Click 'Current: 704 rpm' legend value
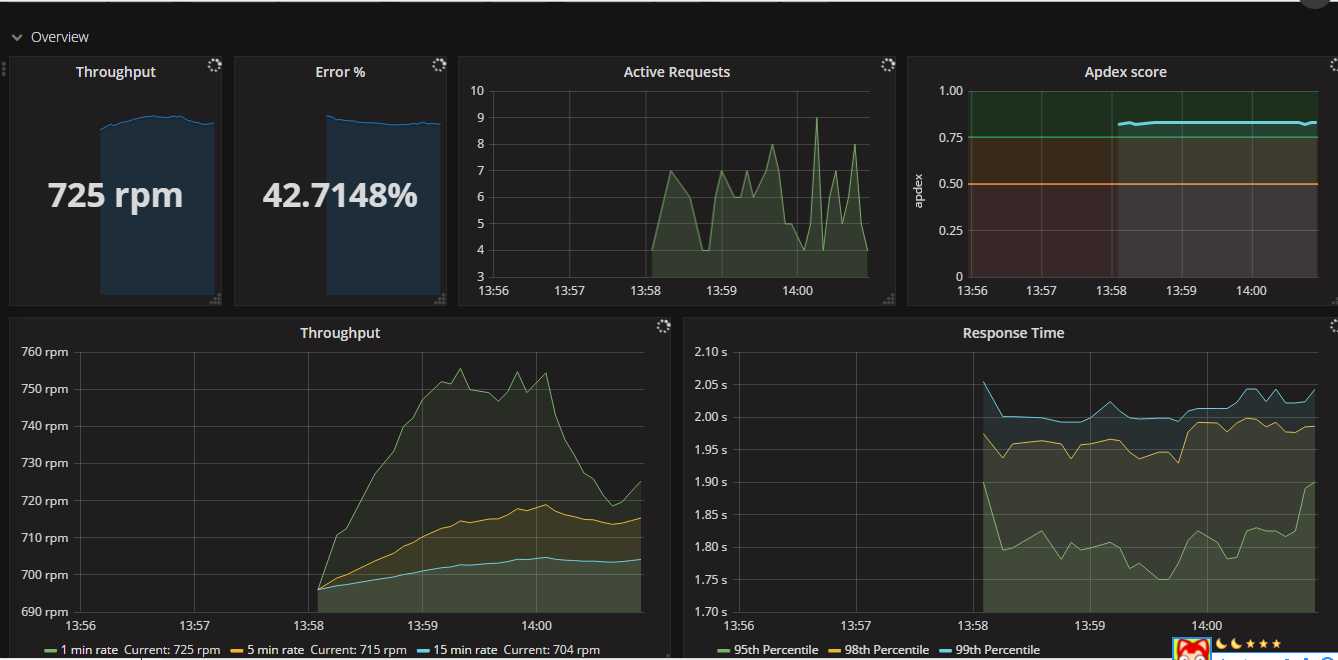The image size is (1338, 660). click(x=552, y=650)
